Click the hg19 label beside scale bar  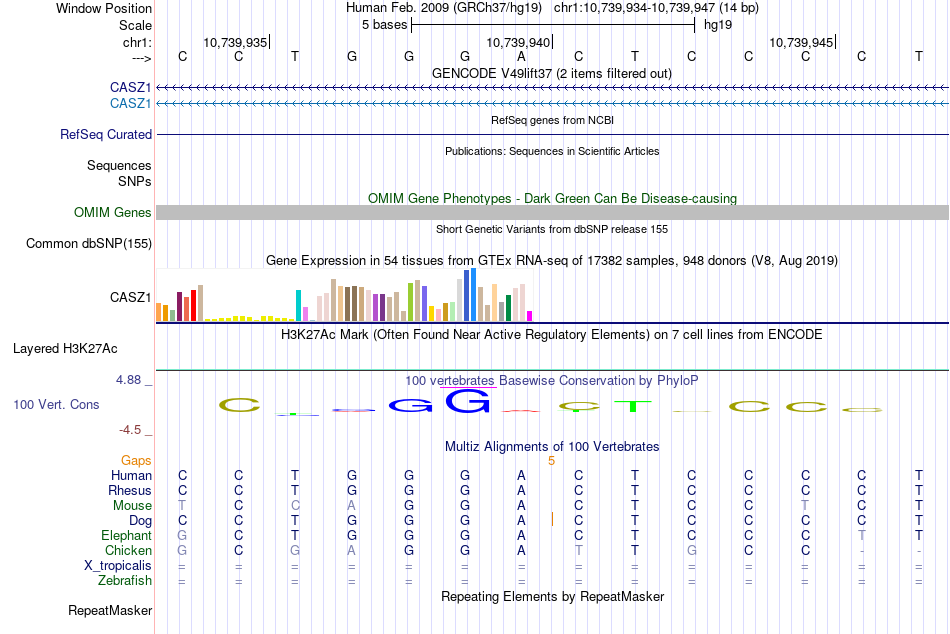(718, 25)
